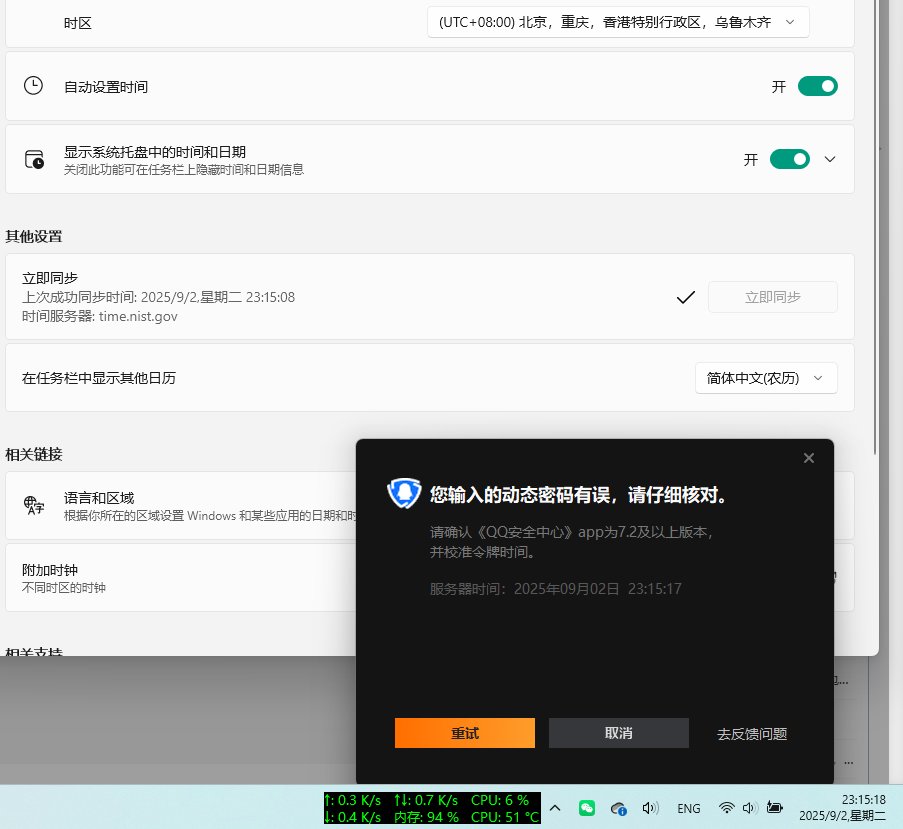Click the WeChat icon in system tray
Viewport: 903px width, 829px height.
click(587, 808)
